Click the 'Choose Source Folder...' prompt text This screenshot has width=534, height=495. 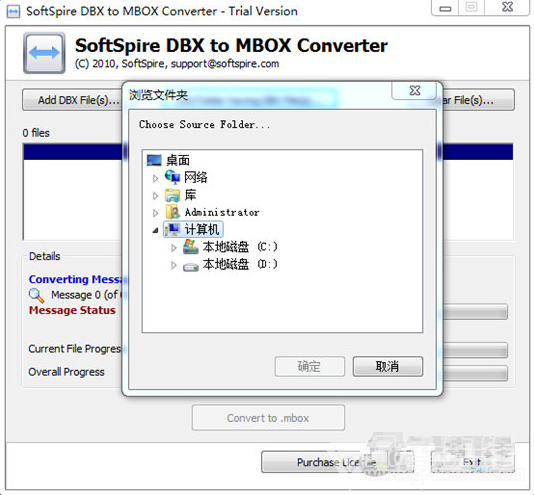pos(204,124)
